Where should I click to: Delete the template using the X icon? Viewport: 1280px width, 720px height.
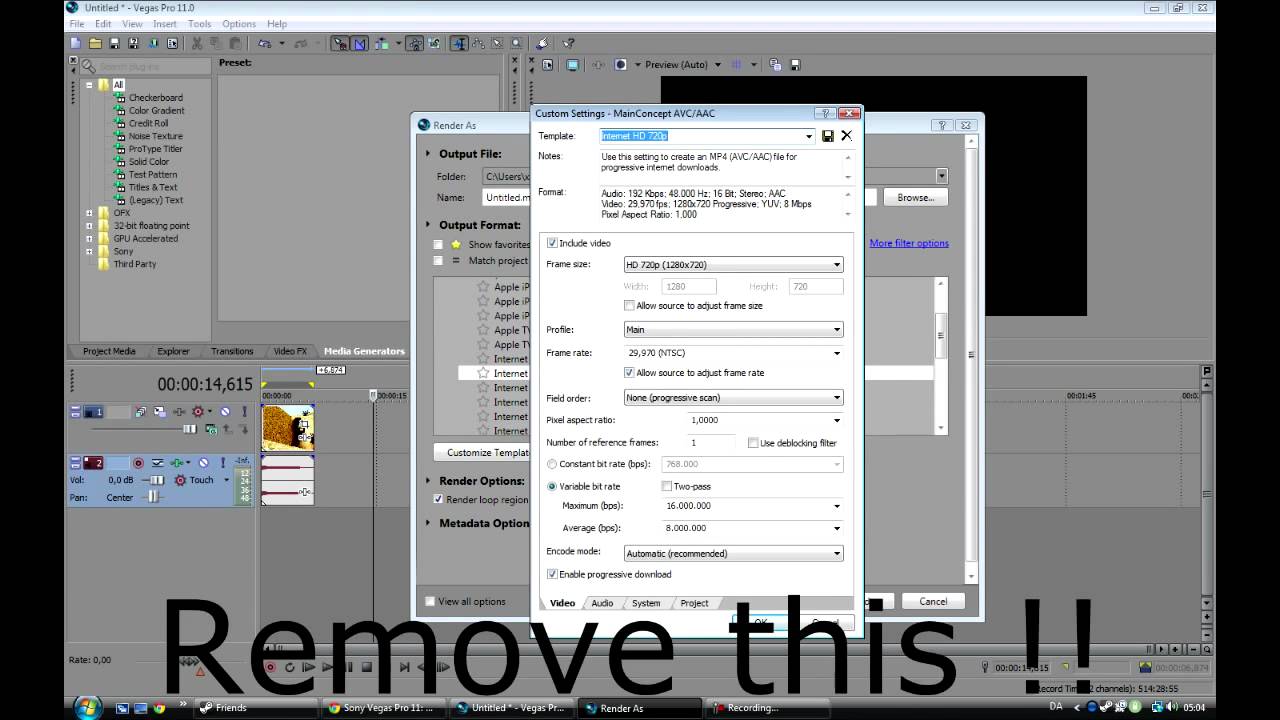click(846, 136)
